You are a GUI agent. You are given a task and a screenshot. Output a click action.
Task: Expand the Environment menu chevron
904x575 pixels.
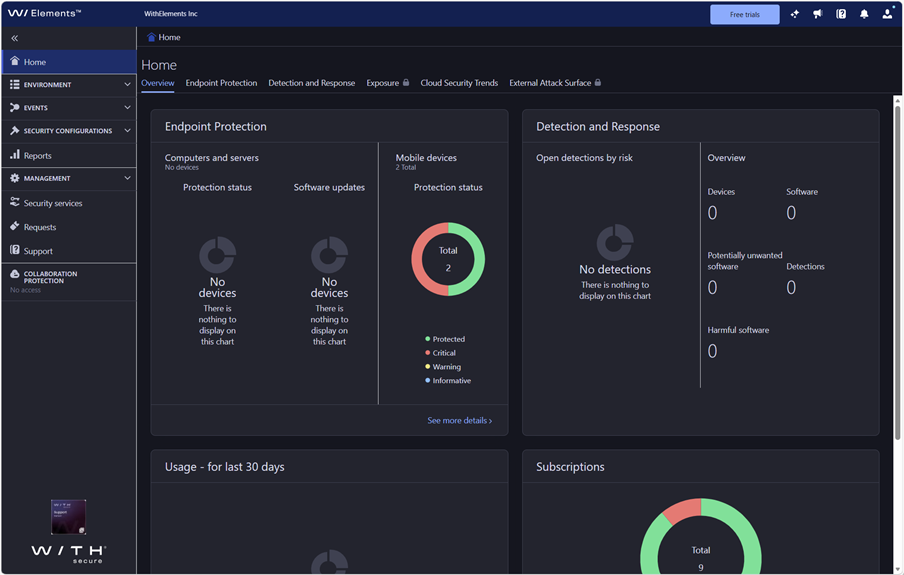pos(127,84)
